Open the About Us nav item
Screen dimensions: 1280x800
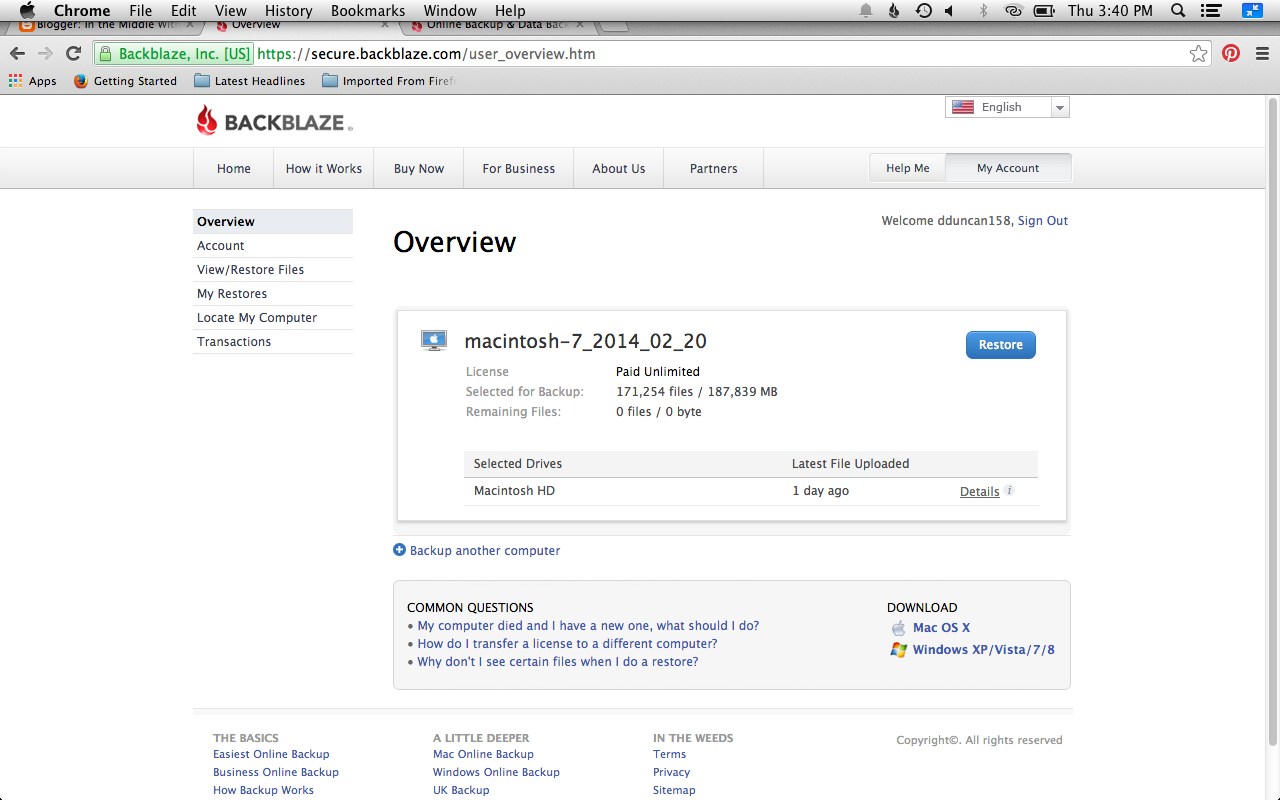click(x=619, y=169)
